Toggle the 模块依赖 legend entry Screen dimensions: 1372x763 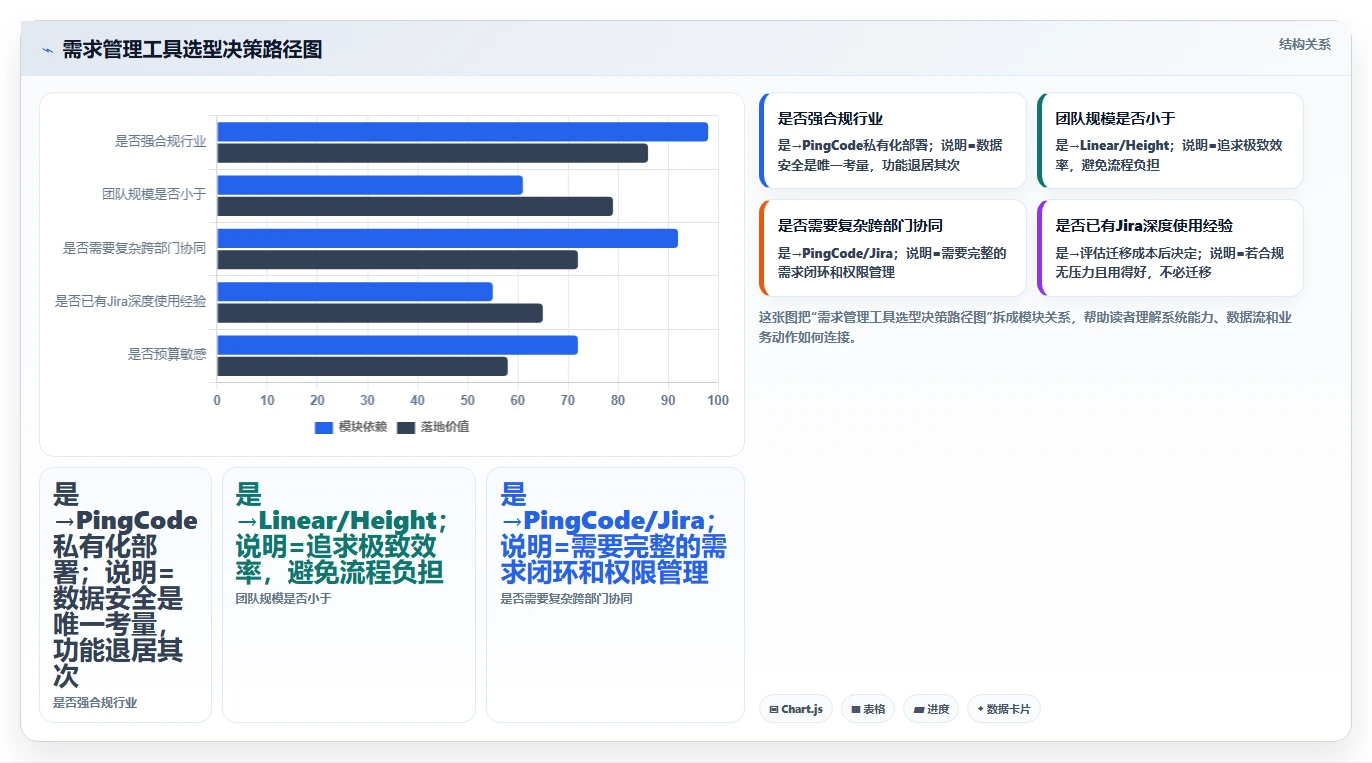(351, 427)
